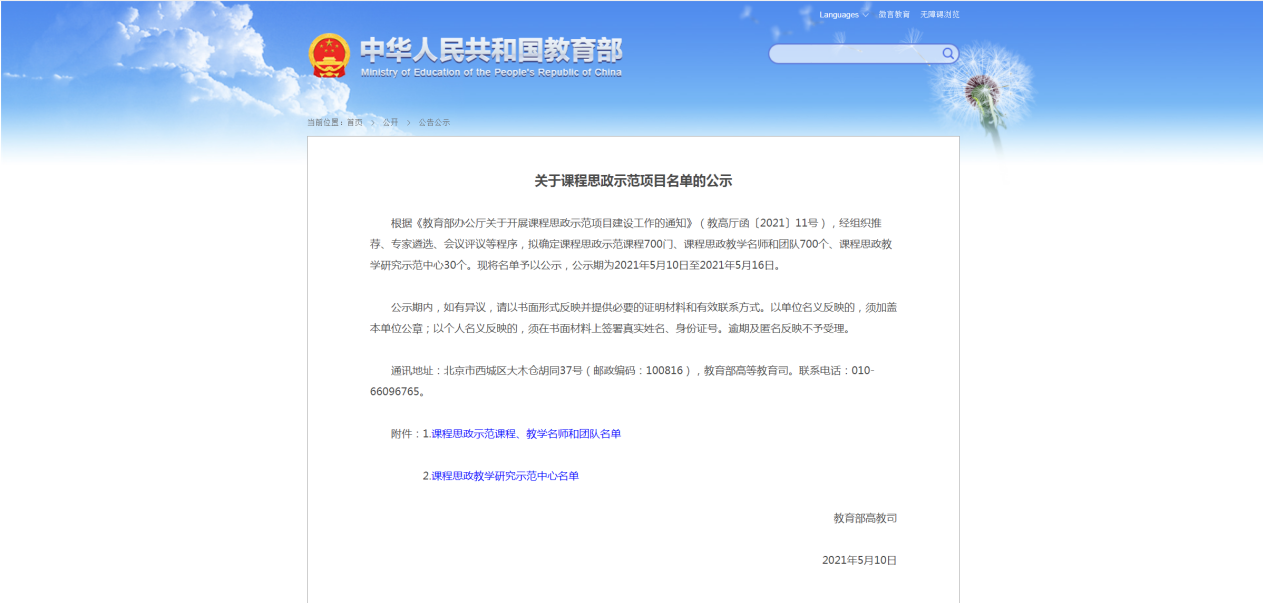
Task: Click the phone number text 66096765
Action: click(394, 392)
